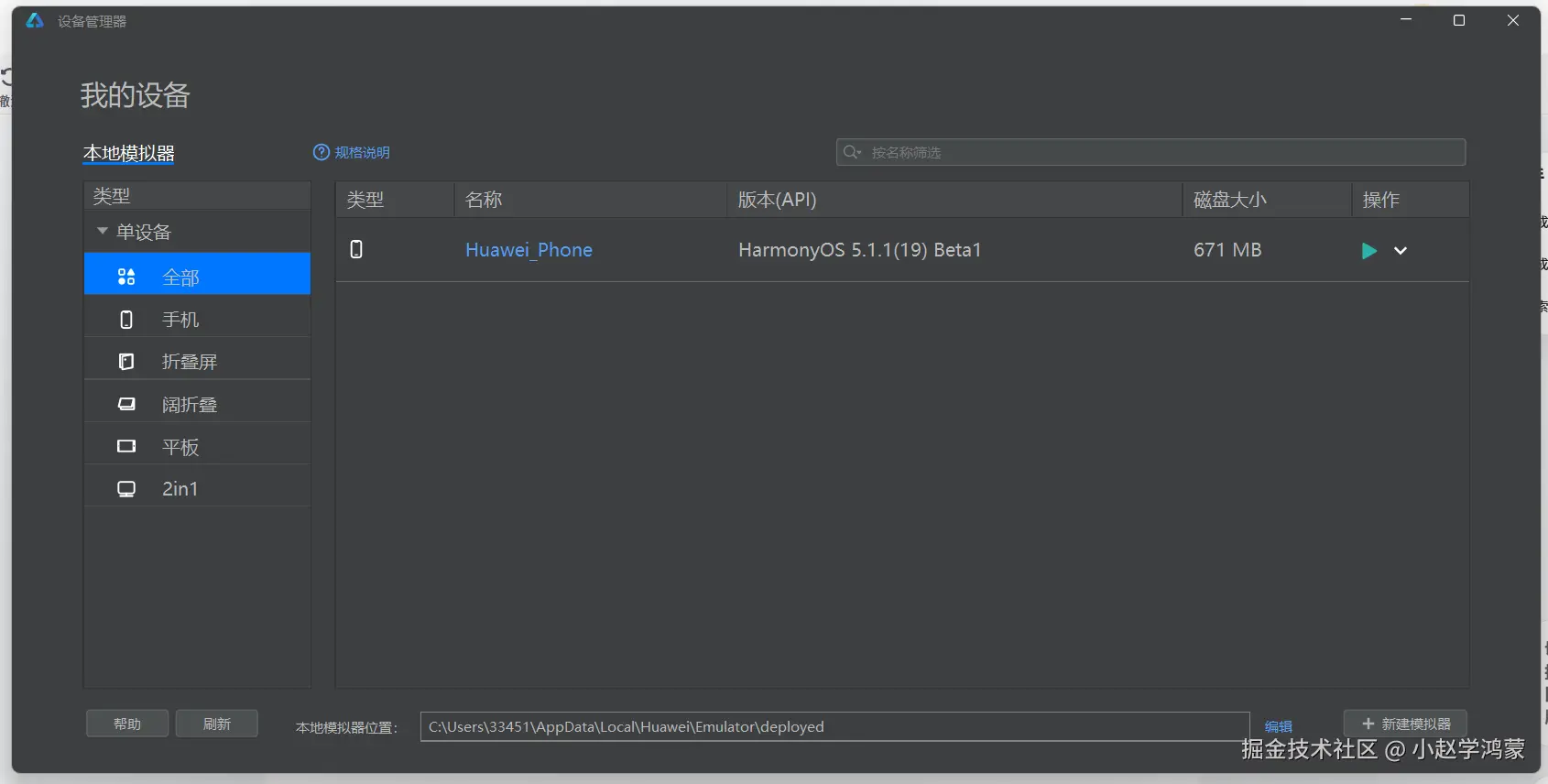Click the 操作 column header
Image resolution: width=1548 pixels, height=784 pixels.
point(1411,200)
